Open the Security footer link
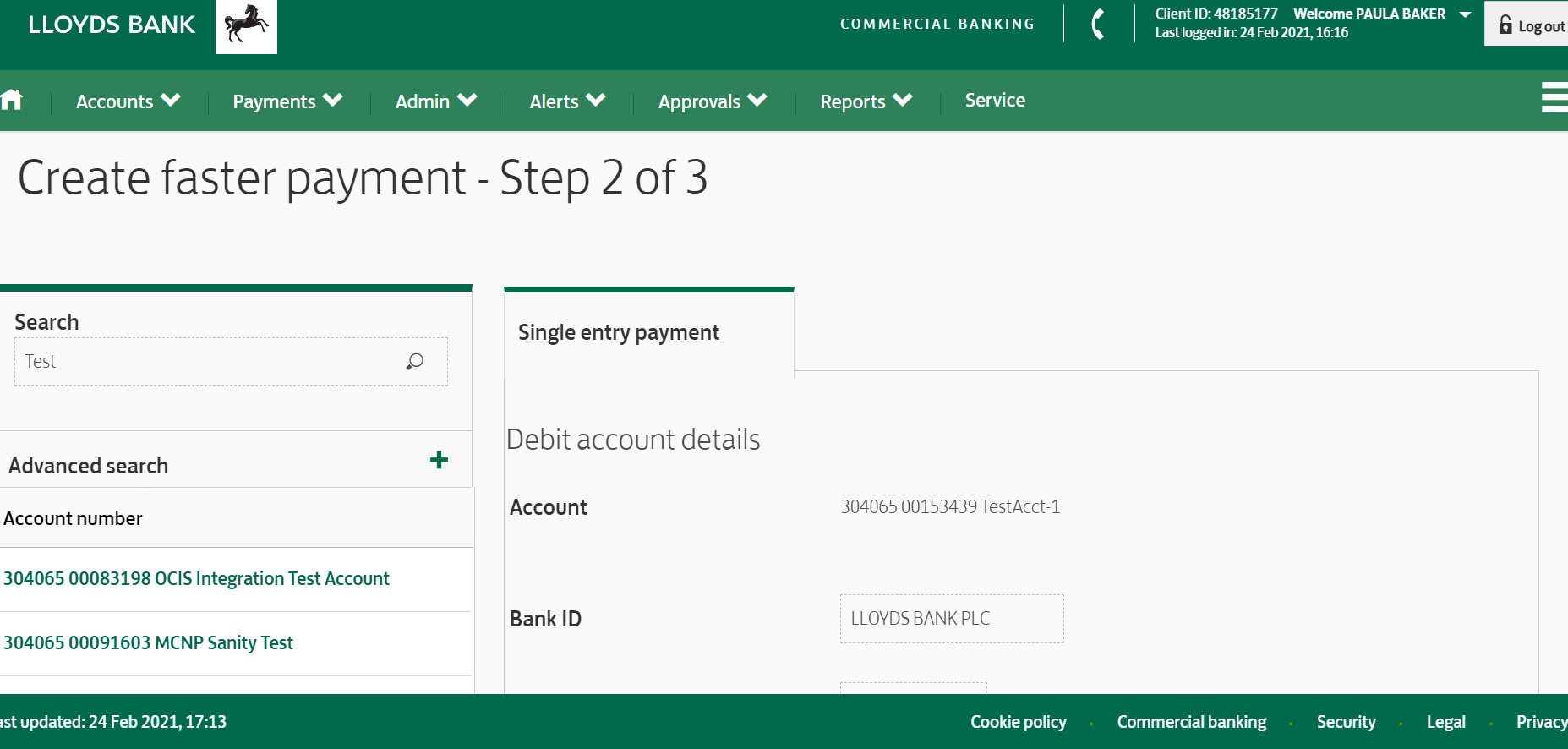This screenshot has height=749, width=1568. click(x=1346, y=722)
